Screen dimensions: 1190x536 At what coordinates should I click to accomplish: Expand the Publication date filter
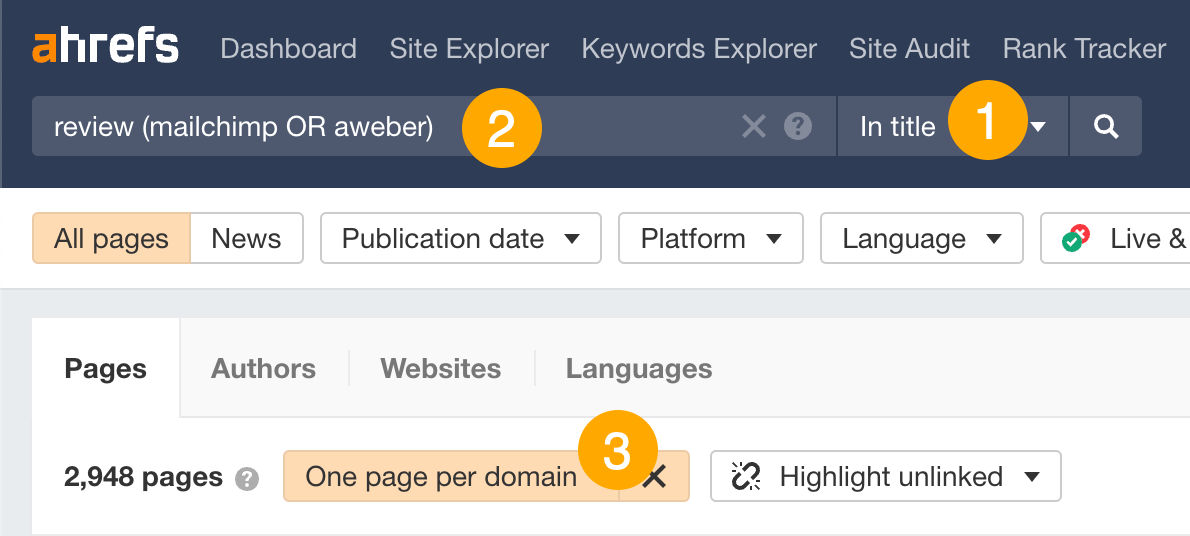coord(460,239)
